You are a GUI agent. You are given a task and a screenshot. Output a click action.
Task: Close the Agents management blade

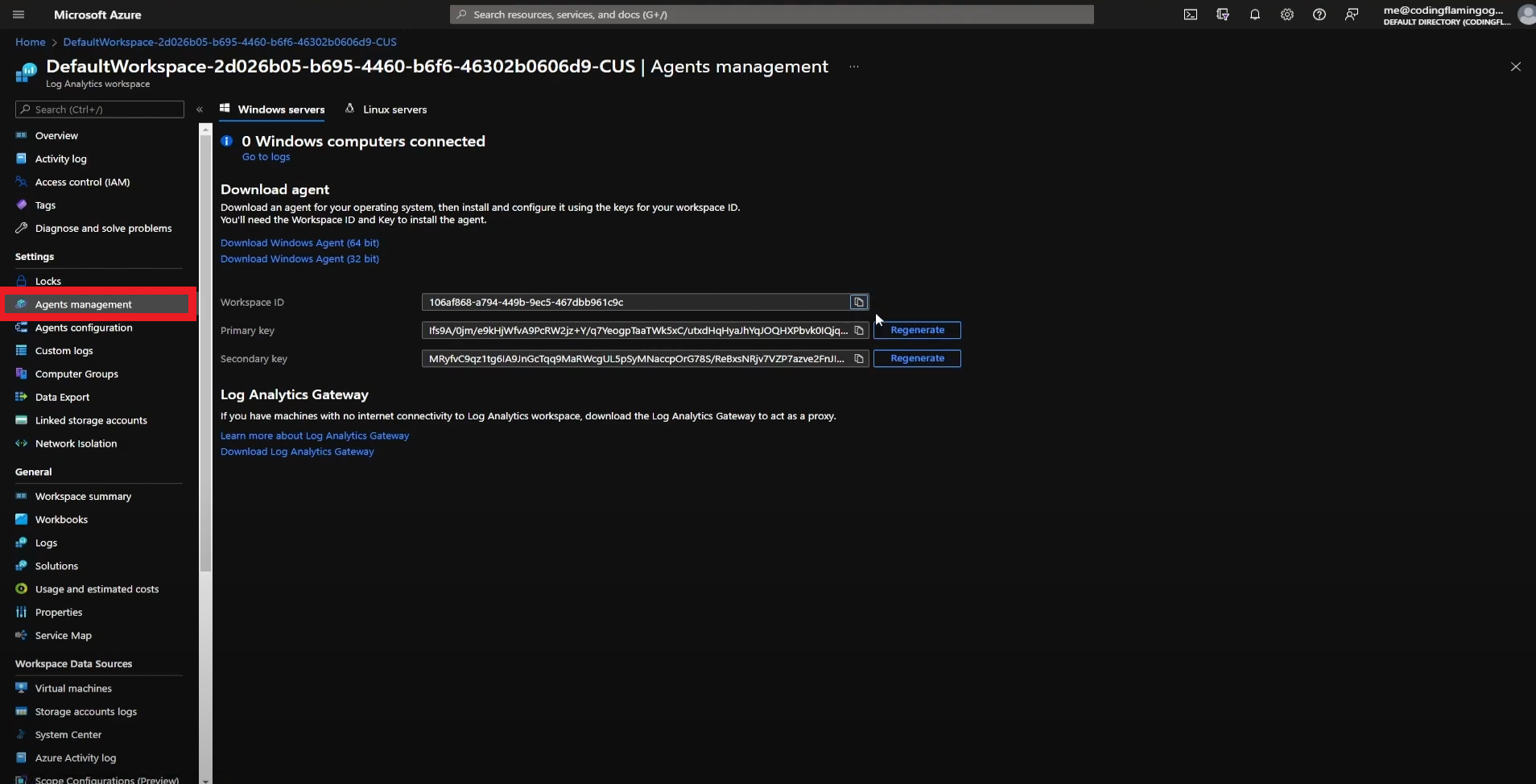pyautogui.click(x=1516, y=67)
